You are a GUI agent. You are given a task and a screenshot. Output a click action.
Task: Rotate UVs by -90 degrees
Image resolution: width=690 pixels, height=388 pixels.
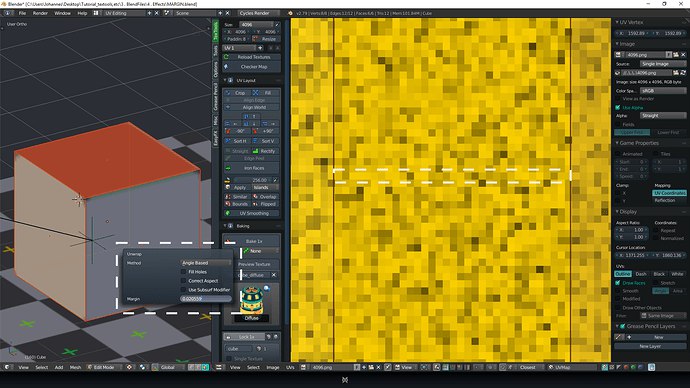tap(238, 131)
